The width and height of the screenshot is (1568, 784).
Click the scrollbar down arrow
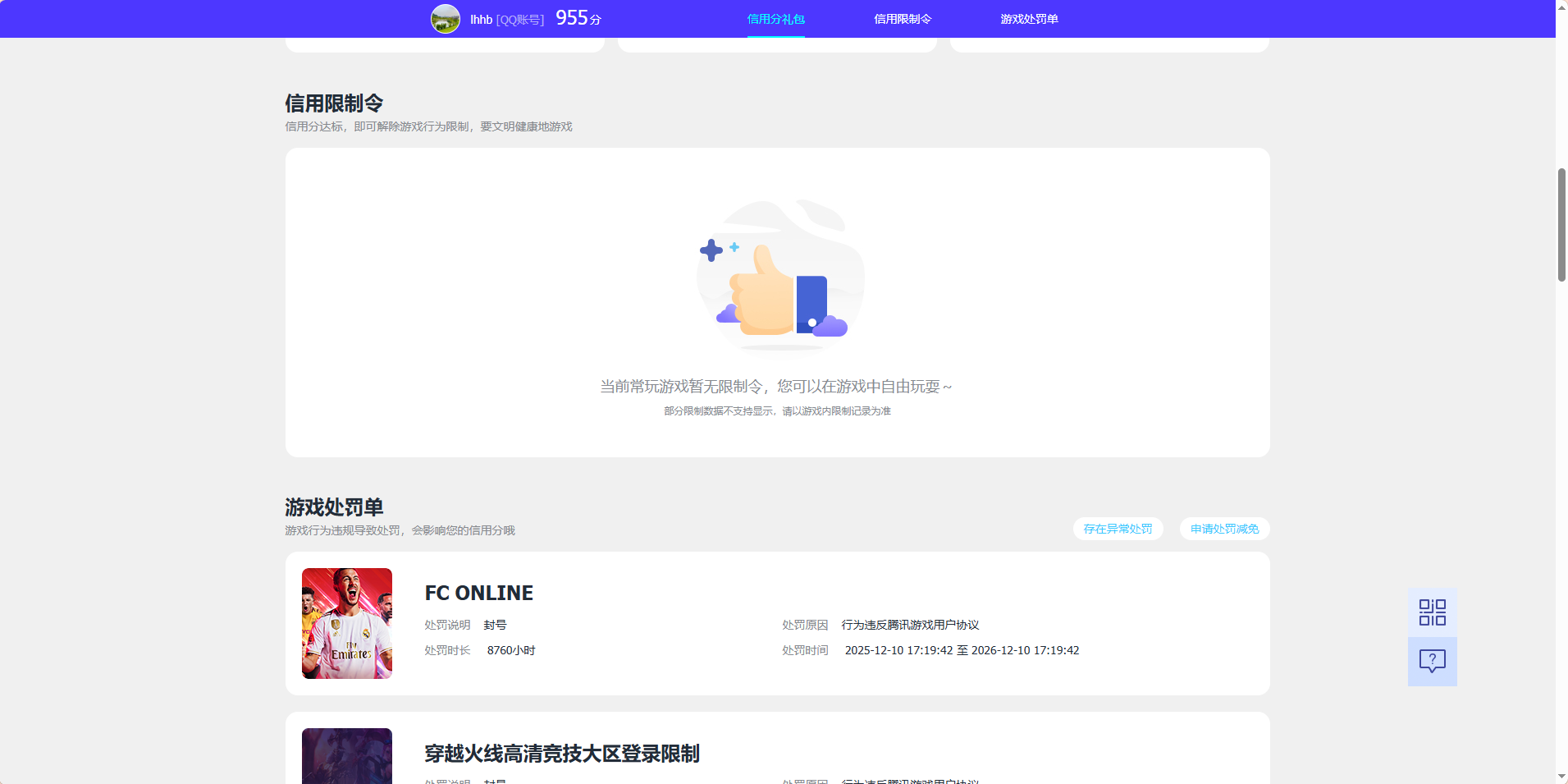click(1561, 777)
